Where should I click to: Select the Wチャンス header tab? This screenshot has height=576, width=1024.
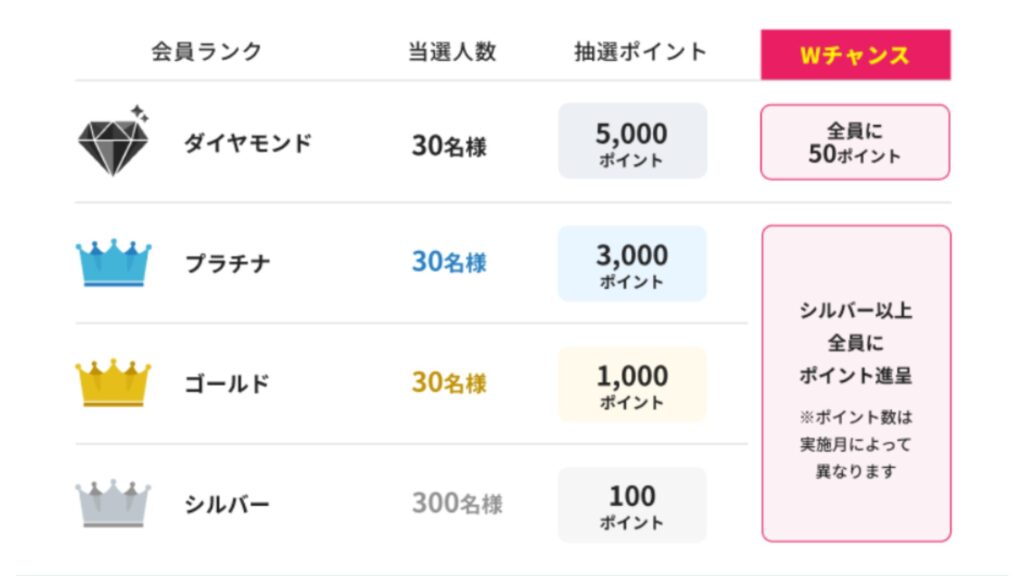[855, 55]
